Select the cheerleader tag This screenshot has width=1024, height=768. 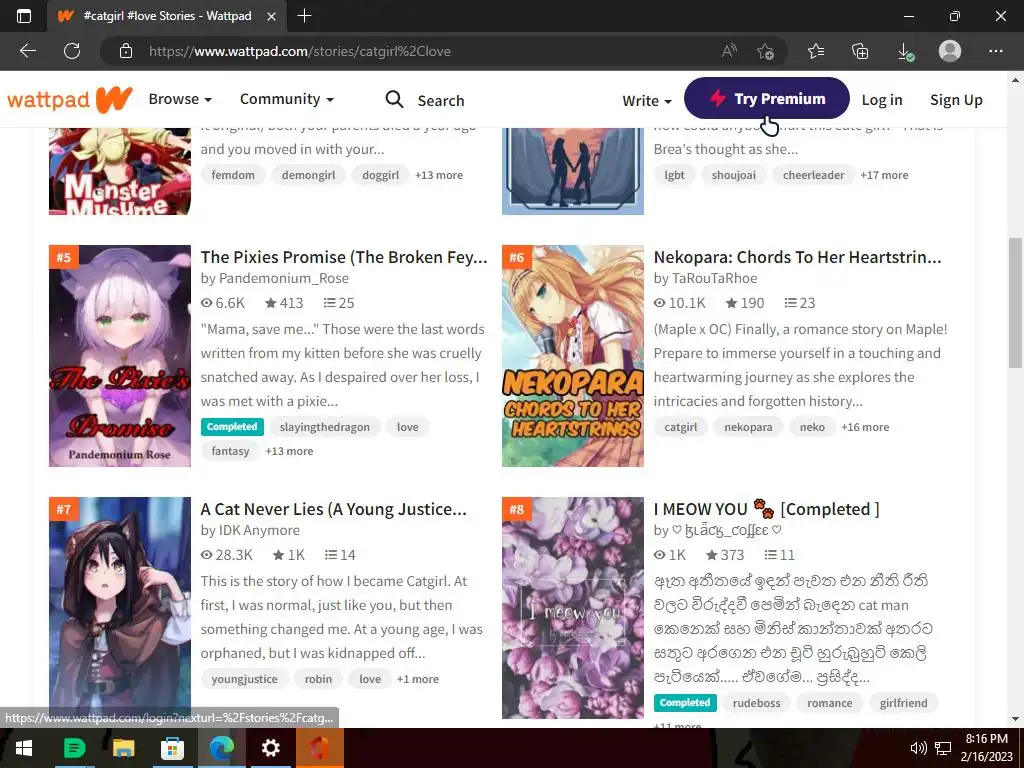tap(814, 175)
